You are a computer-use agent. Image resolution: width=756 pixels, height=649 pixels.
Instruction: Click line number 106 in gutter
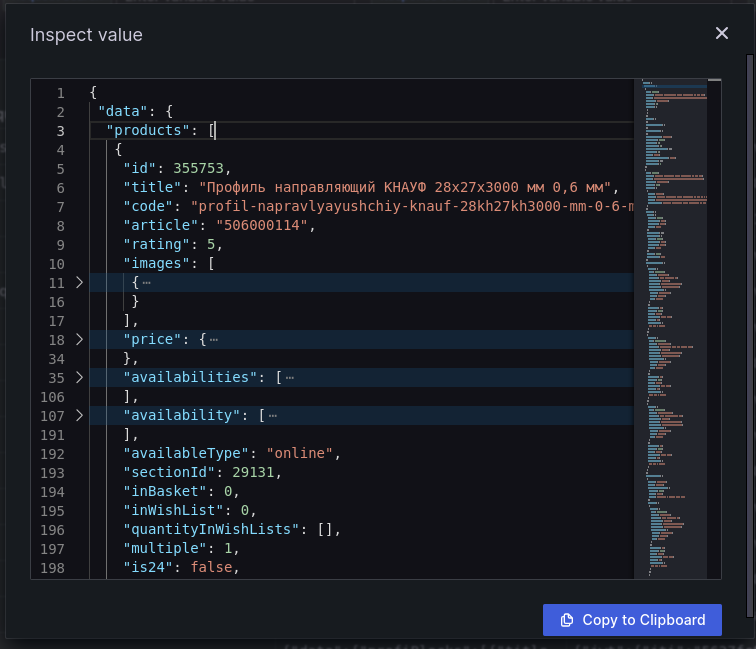coord(52,397)
